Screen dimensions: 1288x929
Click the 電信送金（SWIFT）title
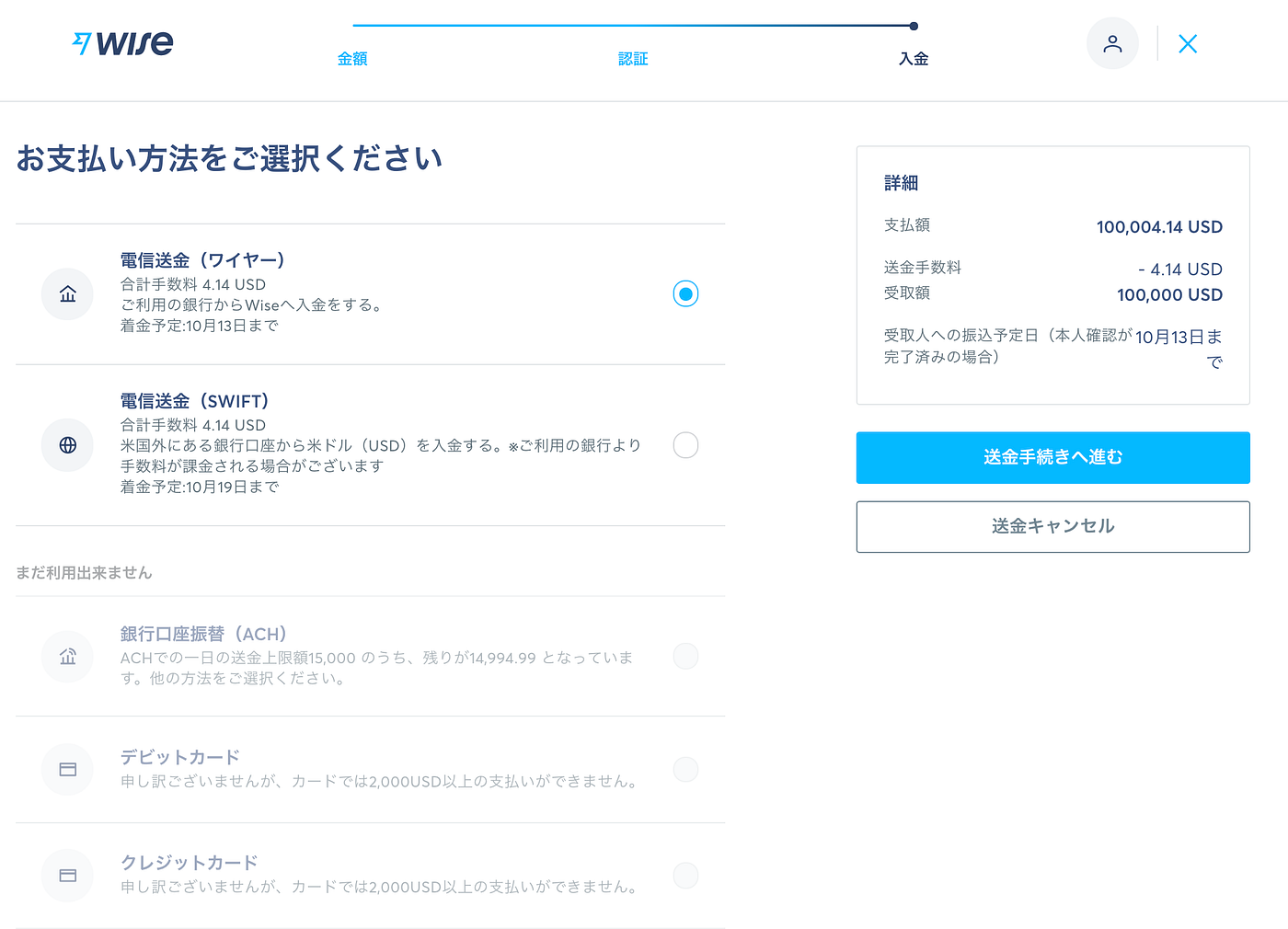click(x=194, y=401)
